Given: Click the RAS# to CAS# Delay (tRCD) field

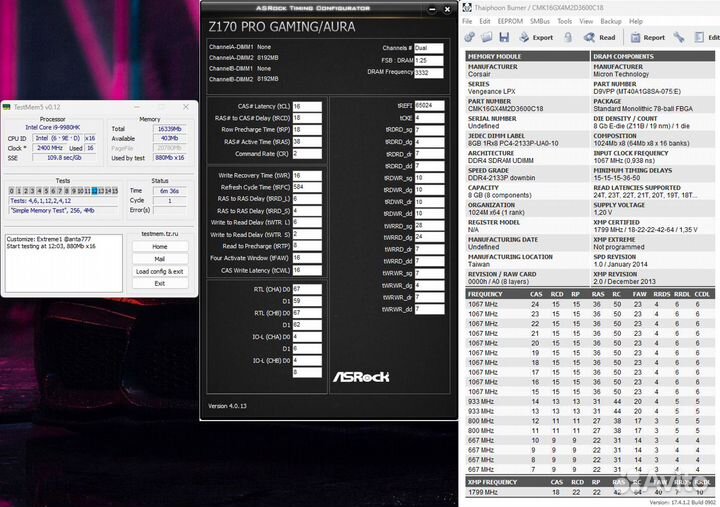Looking at the screenshot, I should click(x=307, y=118).
